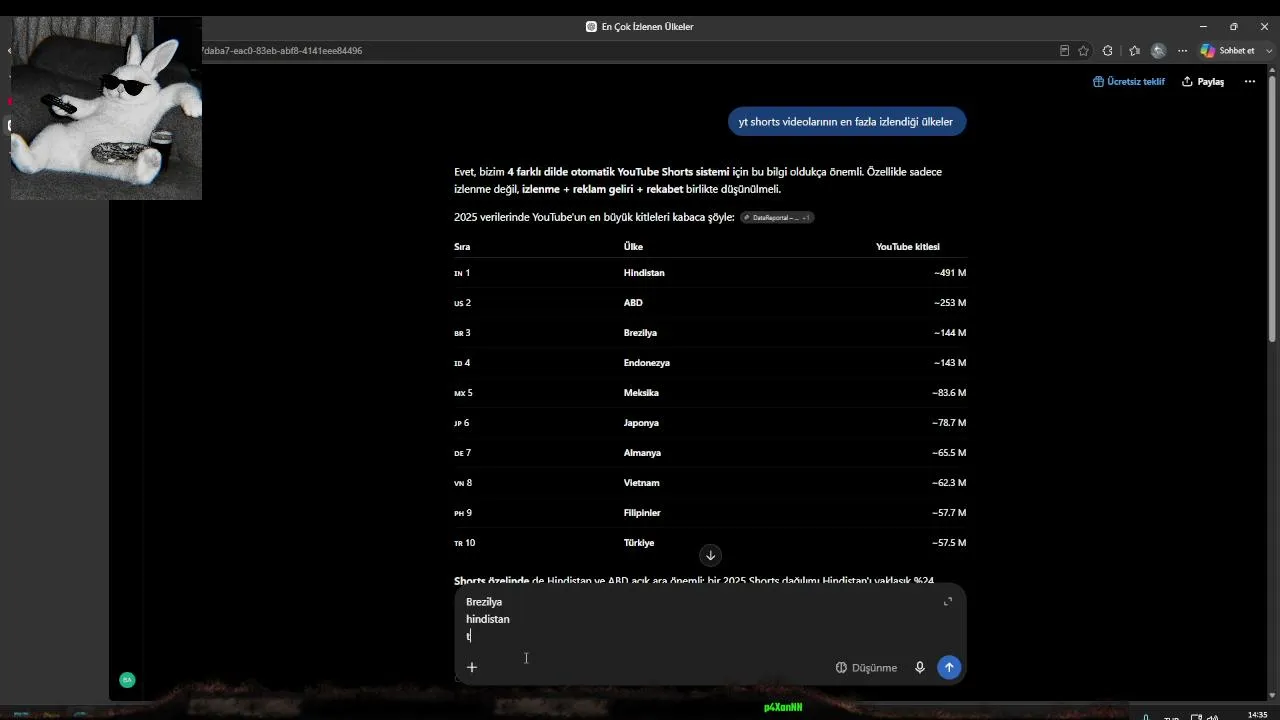Click the IN 1 rank cell
The width and height of the screenshot is (1280, 720).
click(x=462, y=273)
